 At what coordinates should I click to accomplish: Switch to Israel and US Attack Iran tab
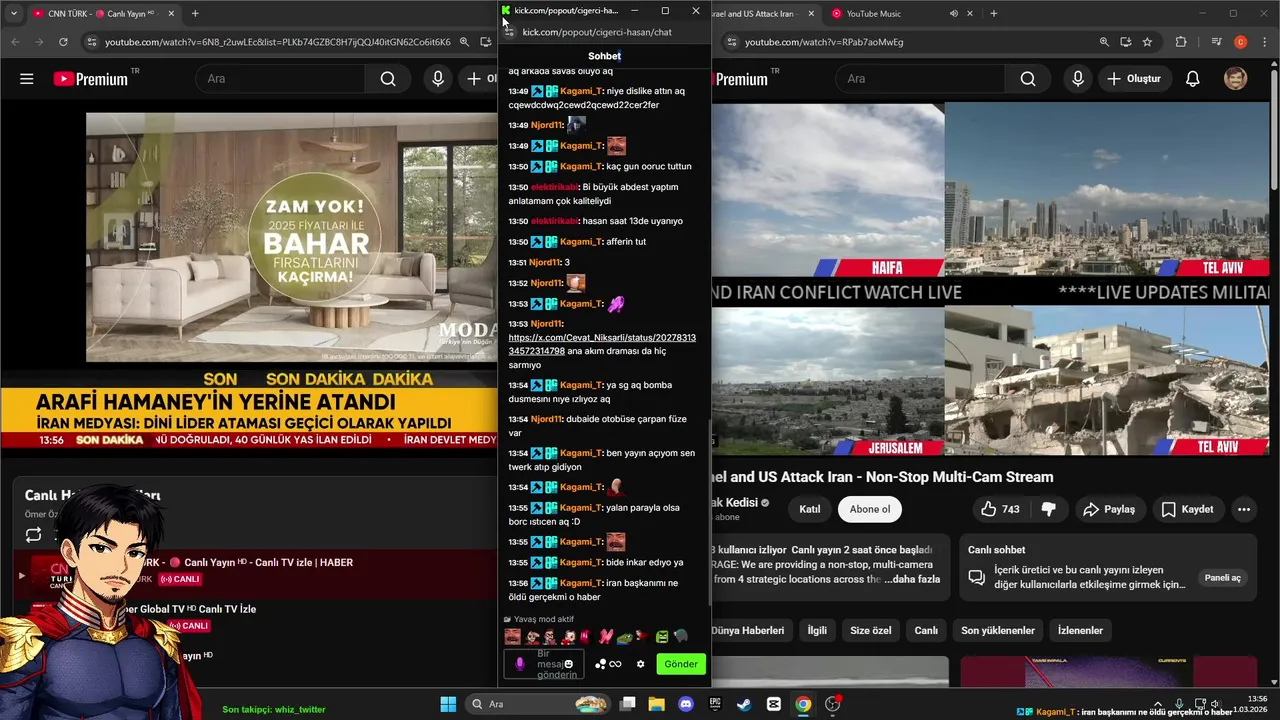click(x=766, y=14)
